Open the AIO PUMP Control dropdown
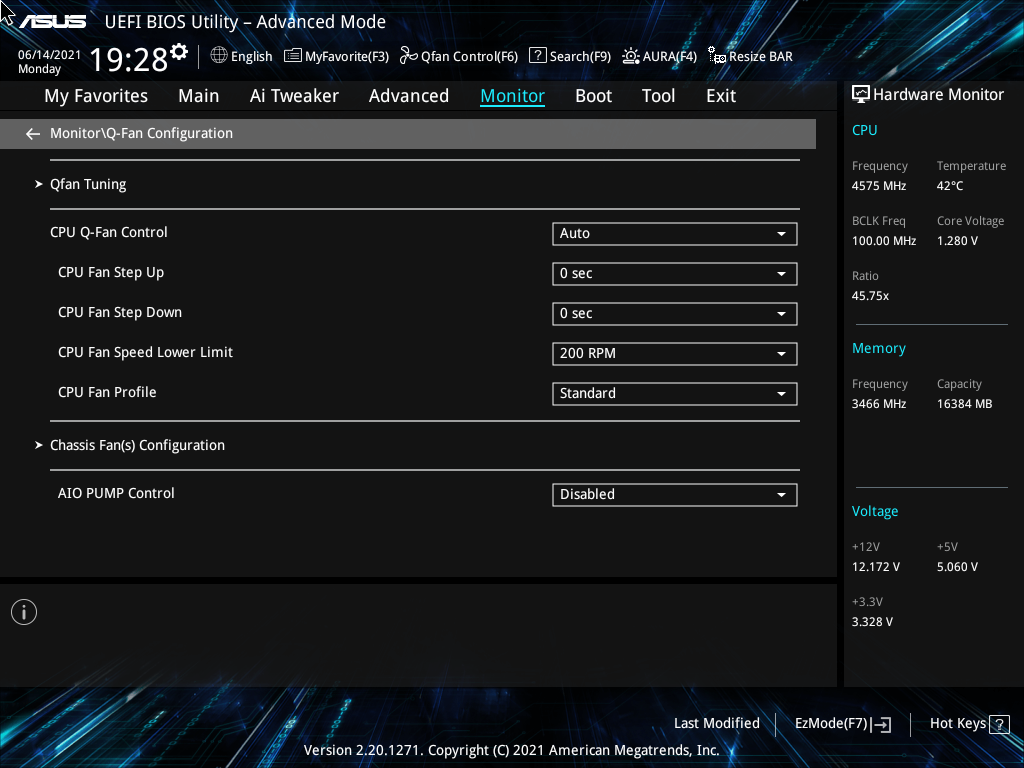 tap(675, 494)
